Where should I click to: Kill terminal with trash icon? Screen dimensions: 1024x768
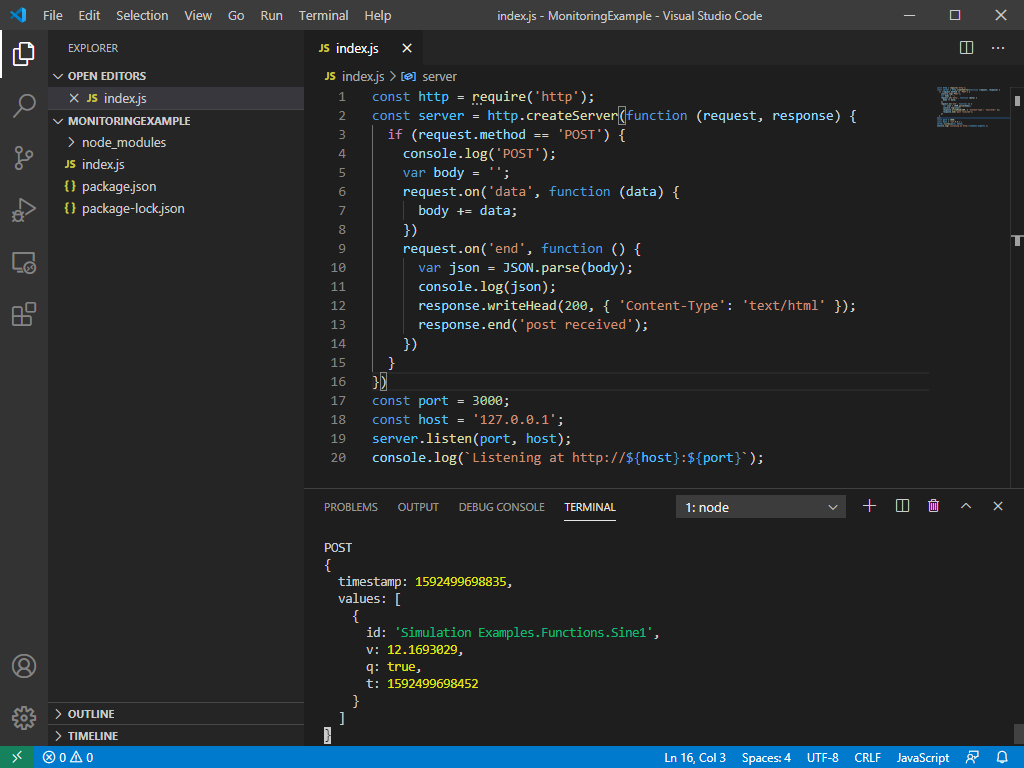pos(933,506)
